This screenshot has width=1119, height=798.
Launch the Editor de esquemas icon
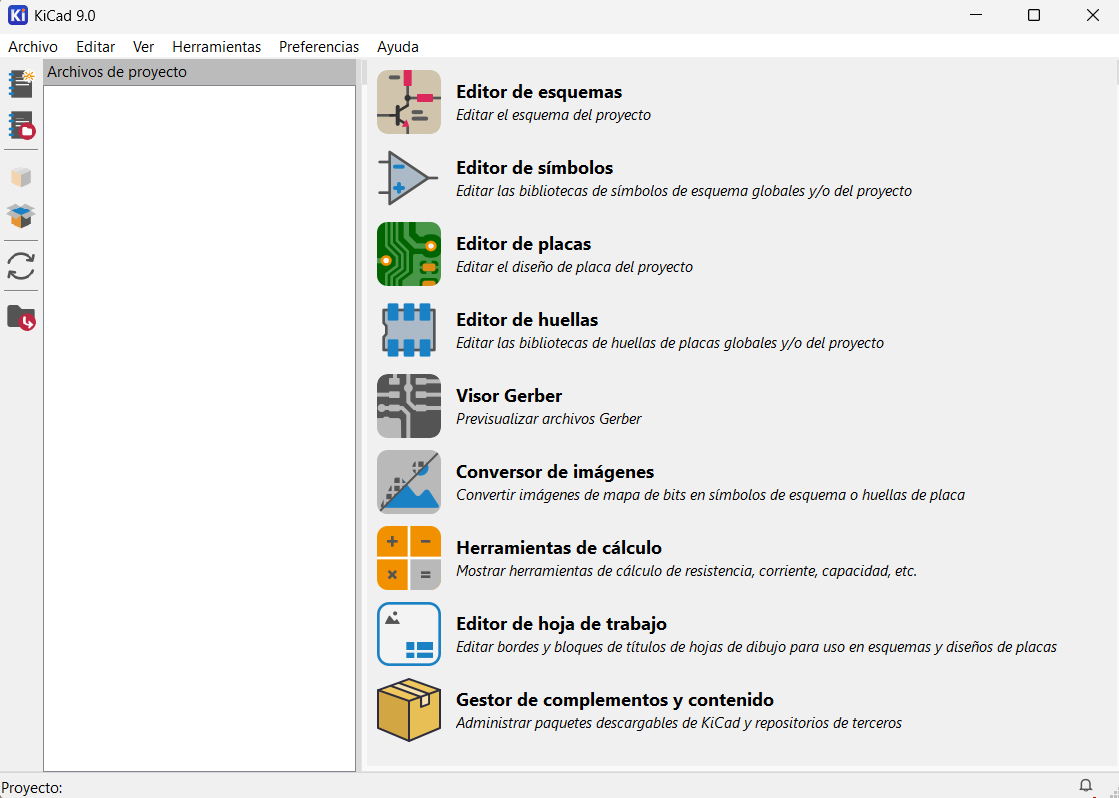tap(409, 102)
